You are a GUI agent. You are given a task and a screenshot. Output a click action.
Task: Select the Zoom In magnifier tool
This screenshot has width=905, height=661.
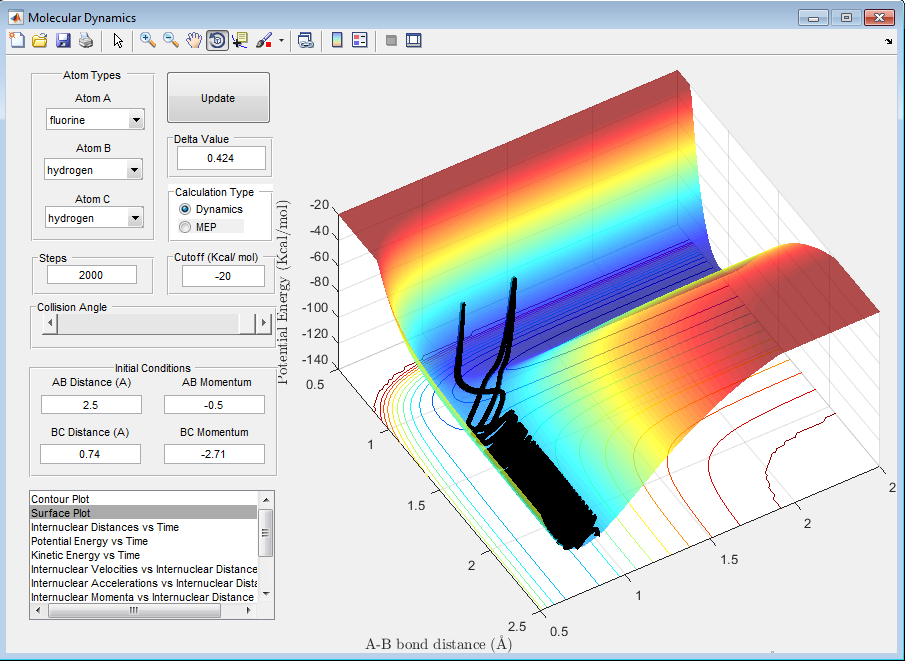point(148,40)
